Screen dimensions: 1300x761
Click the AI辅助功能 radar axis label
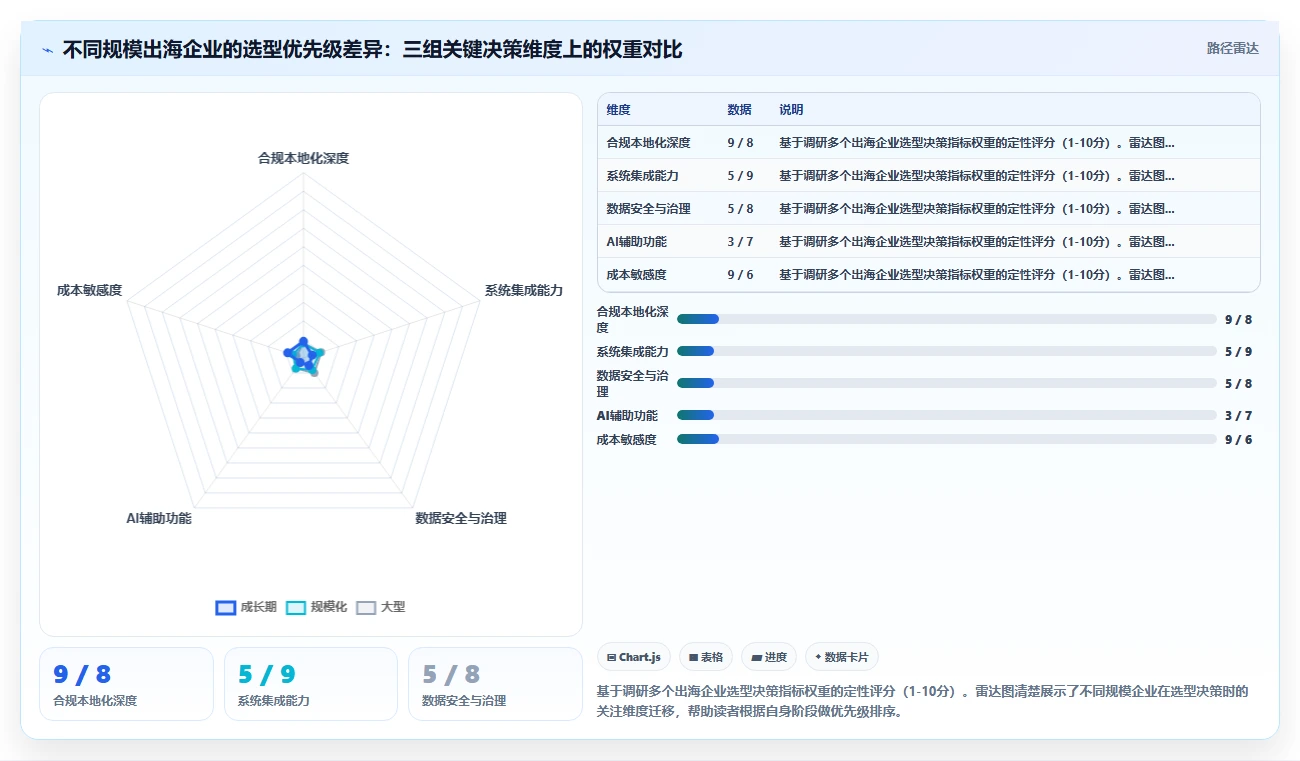click(159, 518)
